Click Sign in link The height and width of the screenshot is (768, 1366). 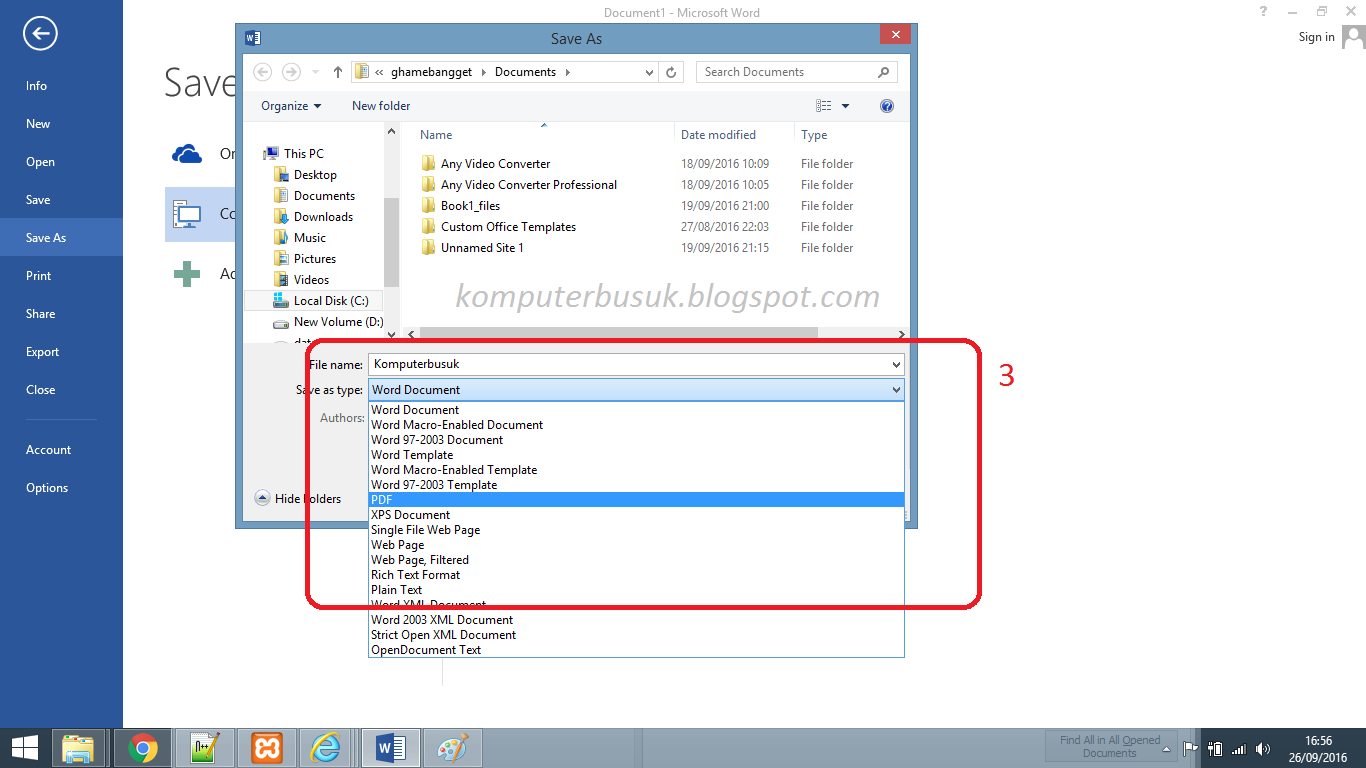(x=1316, y=37)
